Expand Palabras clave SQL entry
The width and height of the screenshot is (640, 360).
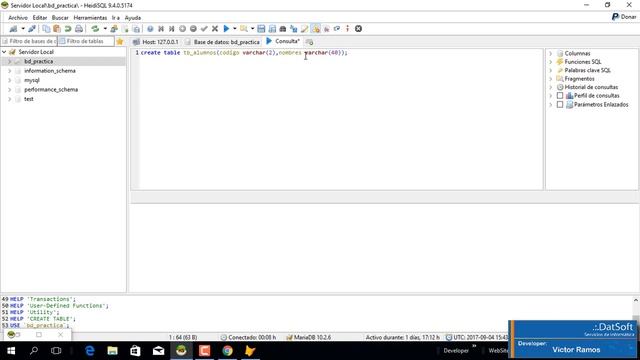coord(551,70)
